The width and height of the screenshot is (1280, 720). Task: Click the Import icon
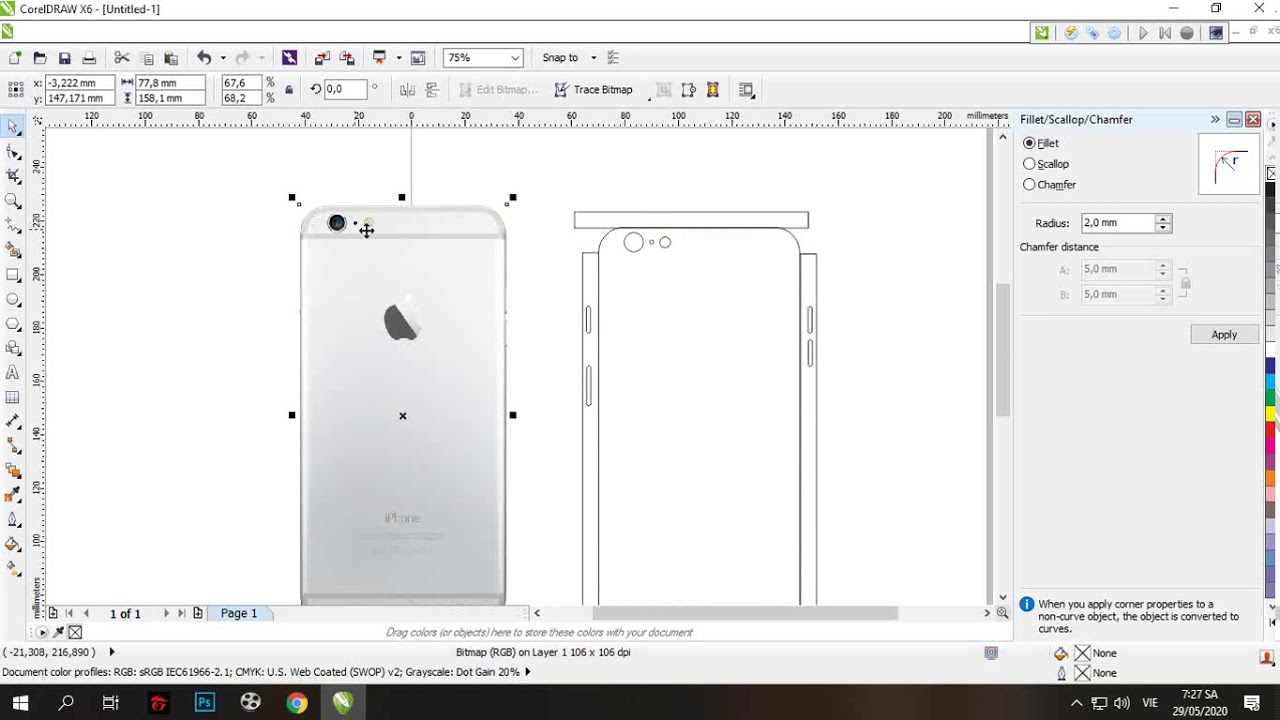(322, 58)
